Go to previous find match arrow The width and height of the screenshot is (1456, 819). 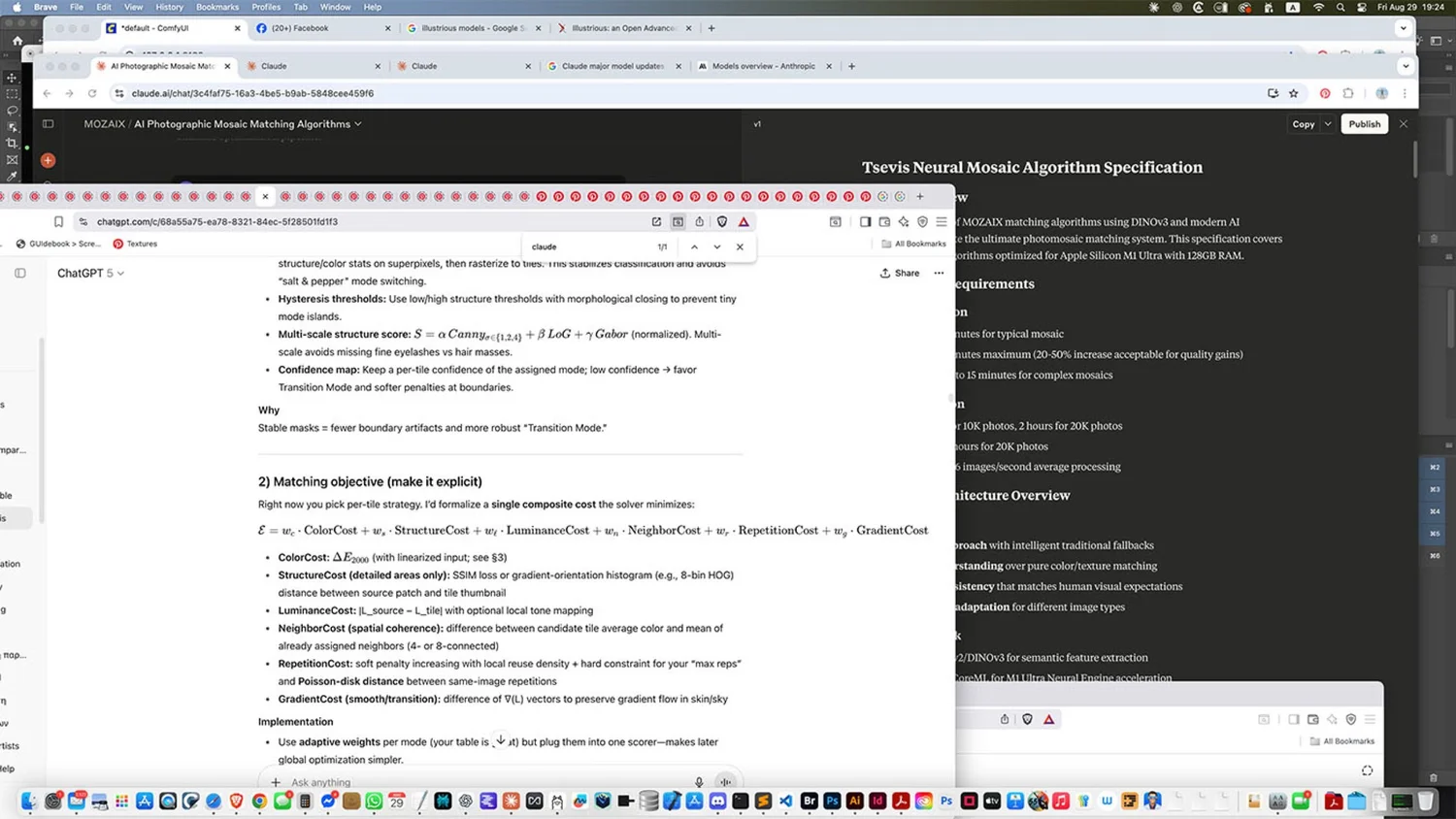tap(694, 247)
